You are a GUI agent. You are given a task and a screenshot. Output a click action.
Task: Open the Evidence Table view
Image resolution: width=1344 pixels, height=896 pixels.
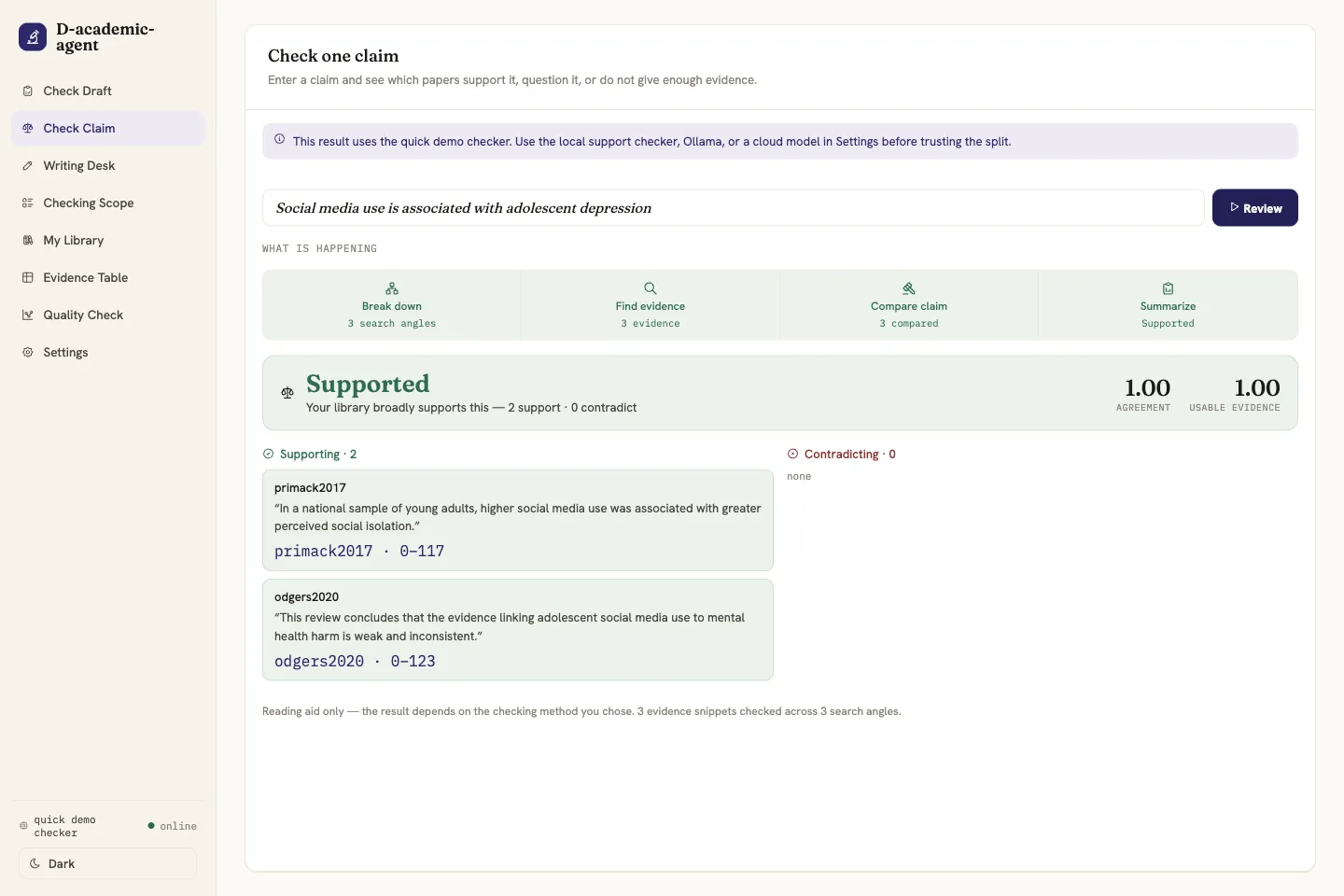[x=107, y=277]
